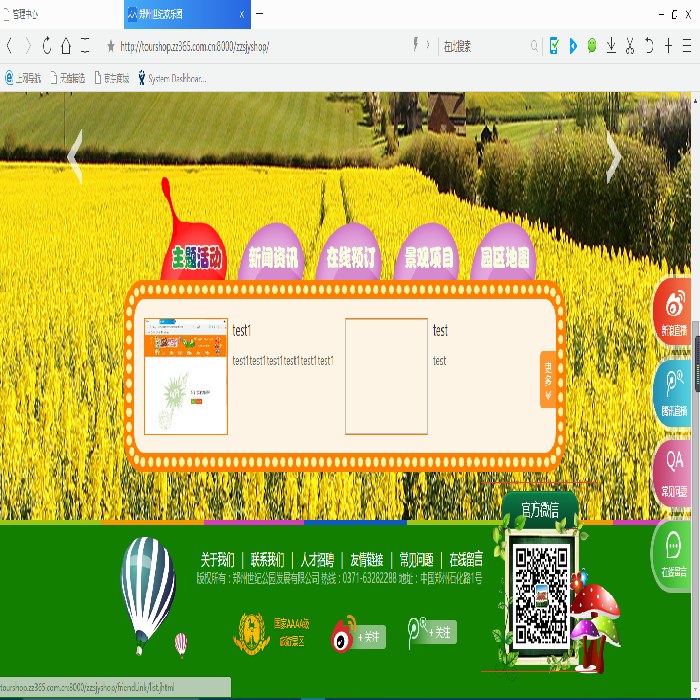Open the QA 常见问题 side button
This screenshot has height=700, width=700.
[673, 474]
